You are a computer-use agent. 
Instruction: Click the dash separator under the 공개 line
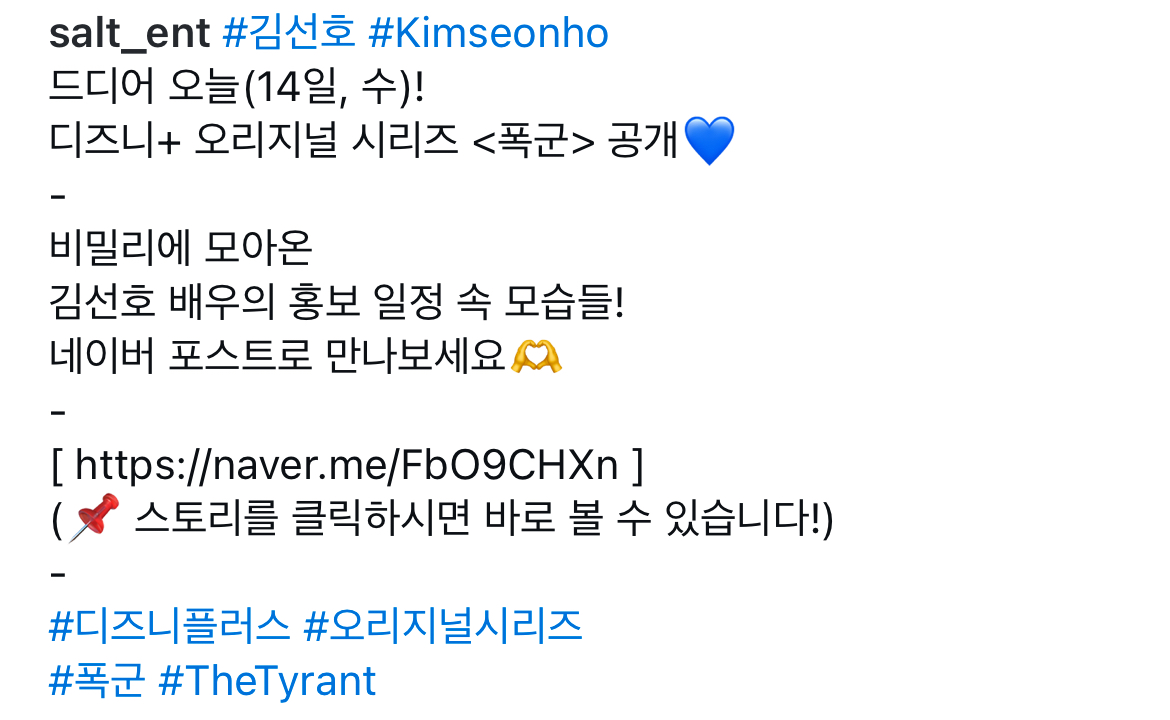click(58, 196)
